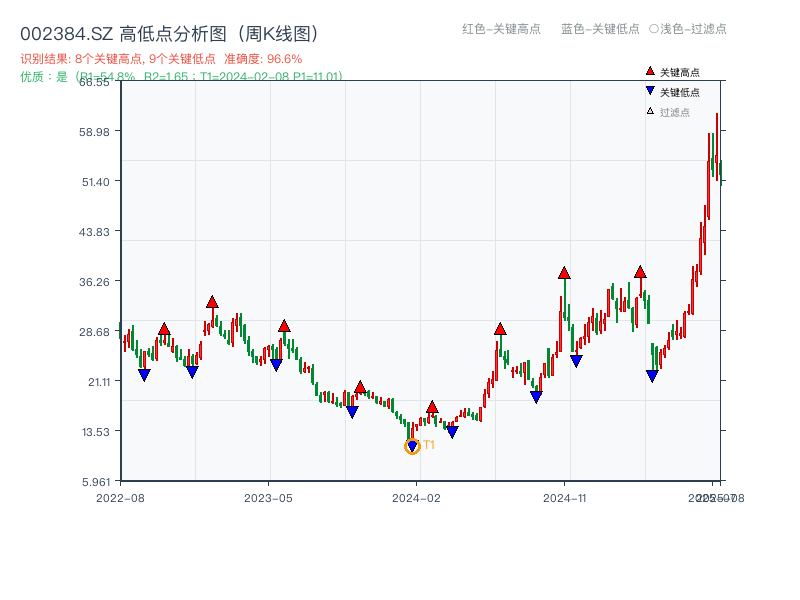Click the y-axis label 28.68
The width and height of the screenshot is (800, 600).
click(x=94, y=332)
